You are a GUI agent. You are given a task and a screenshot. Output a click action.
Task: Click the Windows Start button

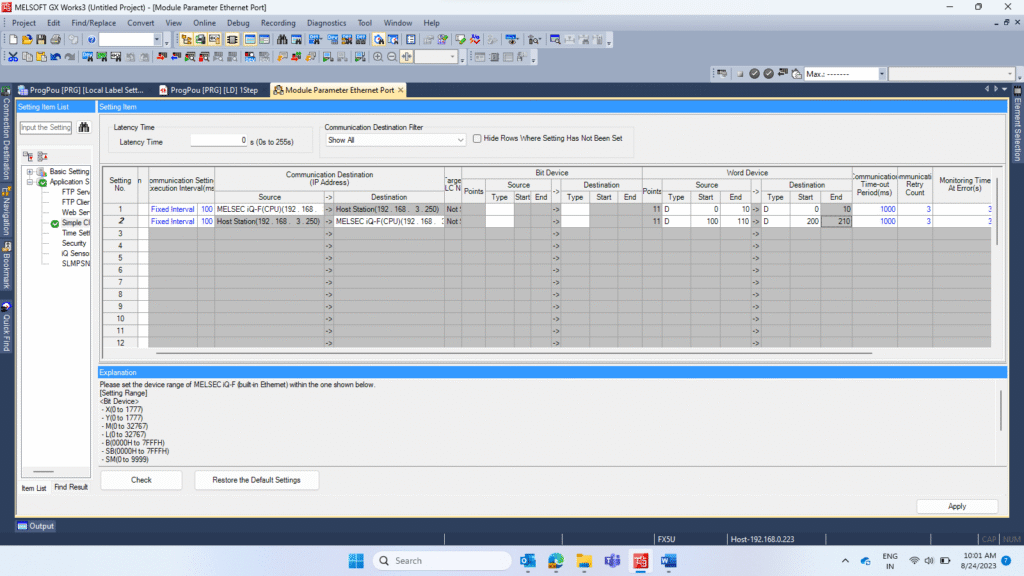(356, 560)
